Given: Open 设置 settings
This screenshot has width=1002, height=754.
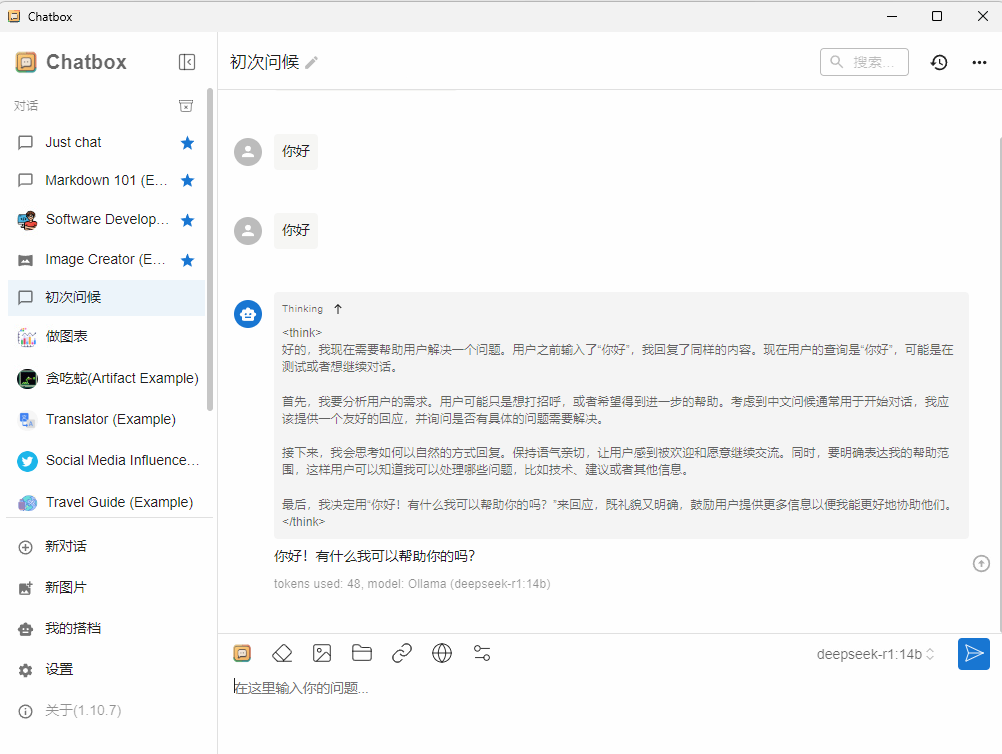Looking at the screenshot, I should (106, 669).
